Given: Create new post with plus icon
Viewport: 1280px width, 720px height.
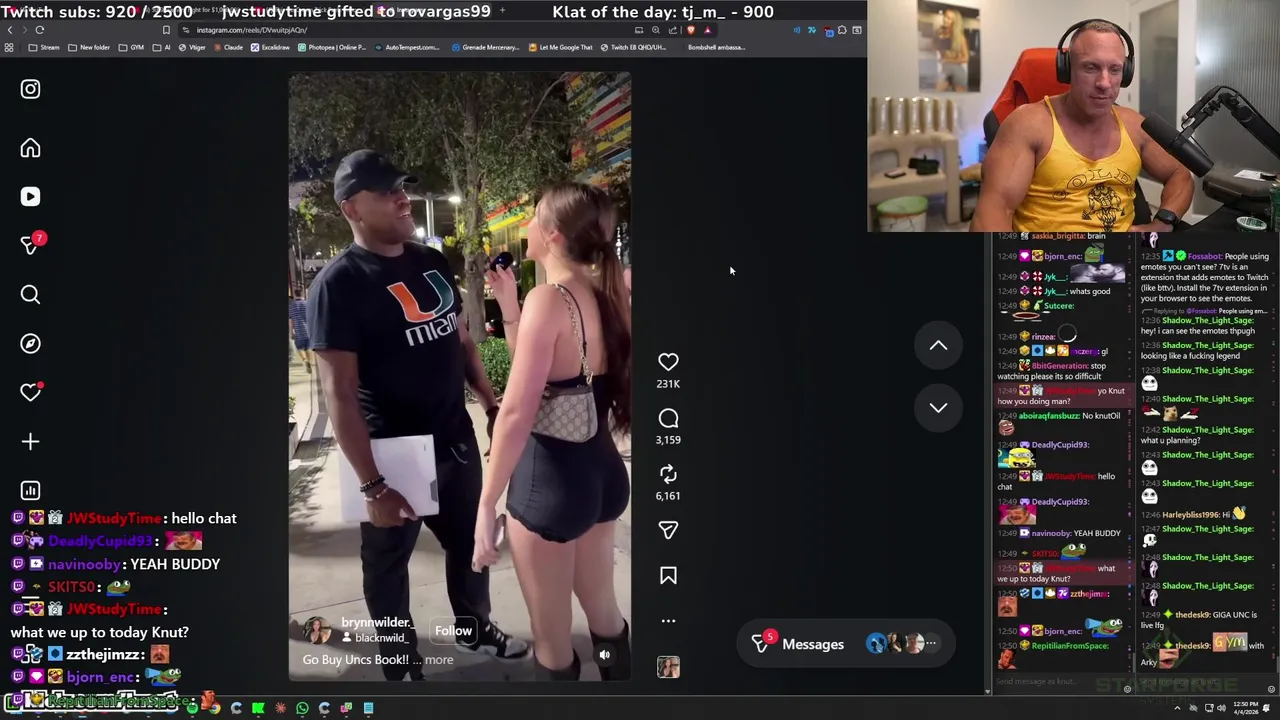Looking at the screenshot, I should 30,441.
